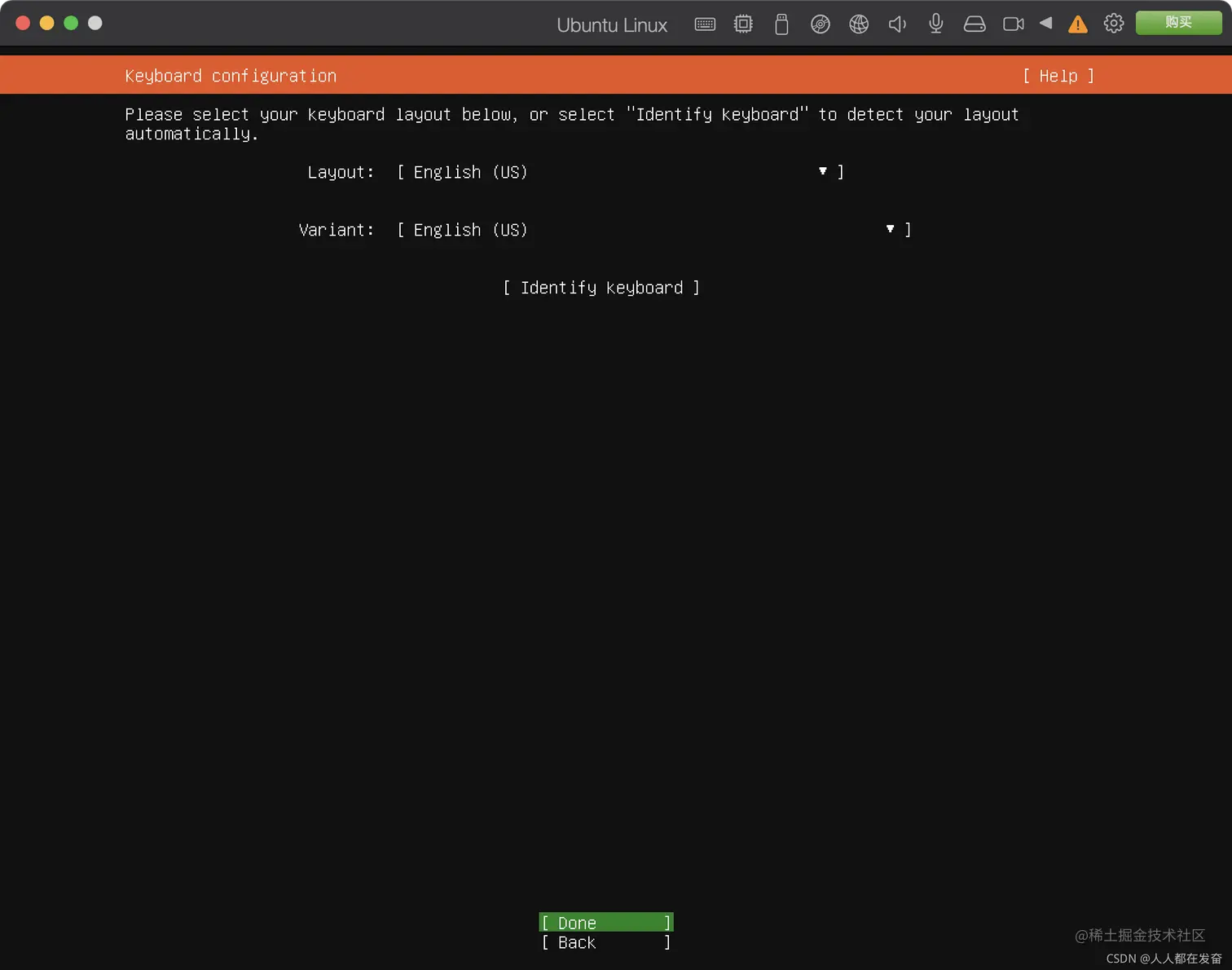Image resolution: width=1232 pixels, height=970 pixels.
Task: Click the Keyboard configuration heading text
Action: [231, 76]
